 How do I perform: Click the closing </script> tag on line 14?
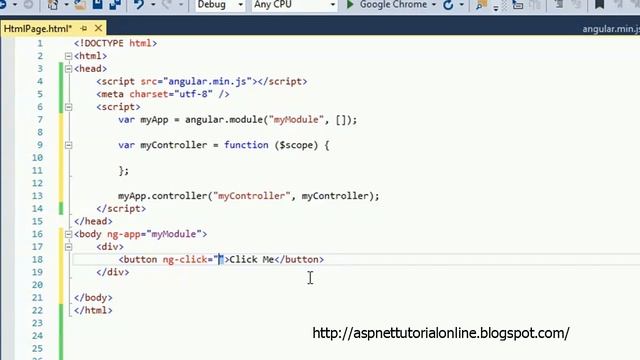point(121,209)
